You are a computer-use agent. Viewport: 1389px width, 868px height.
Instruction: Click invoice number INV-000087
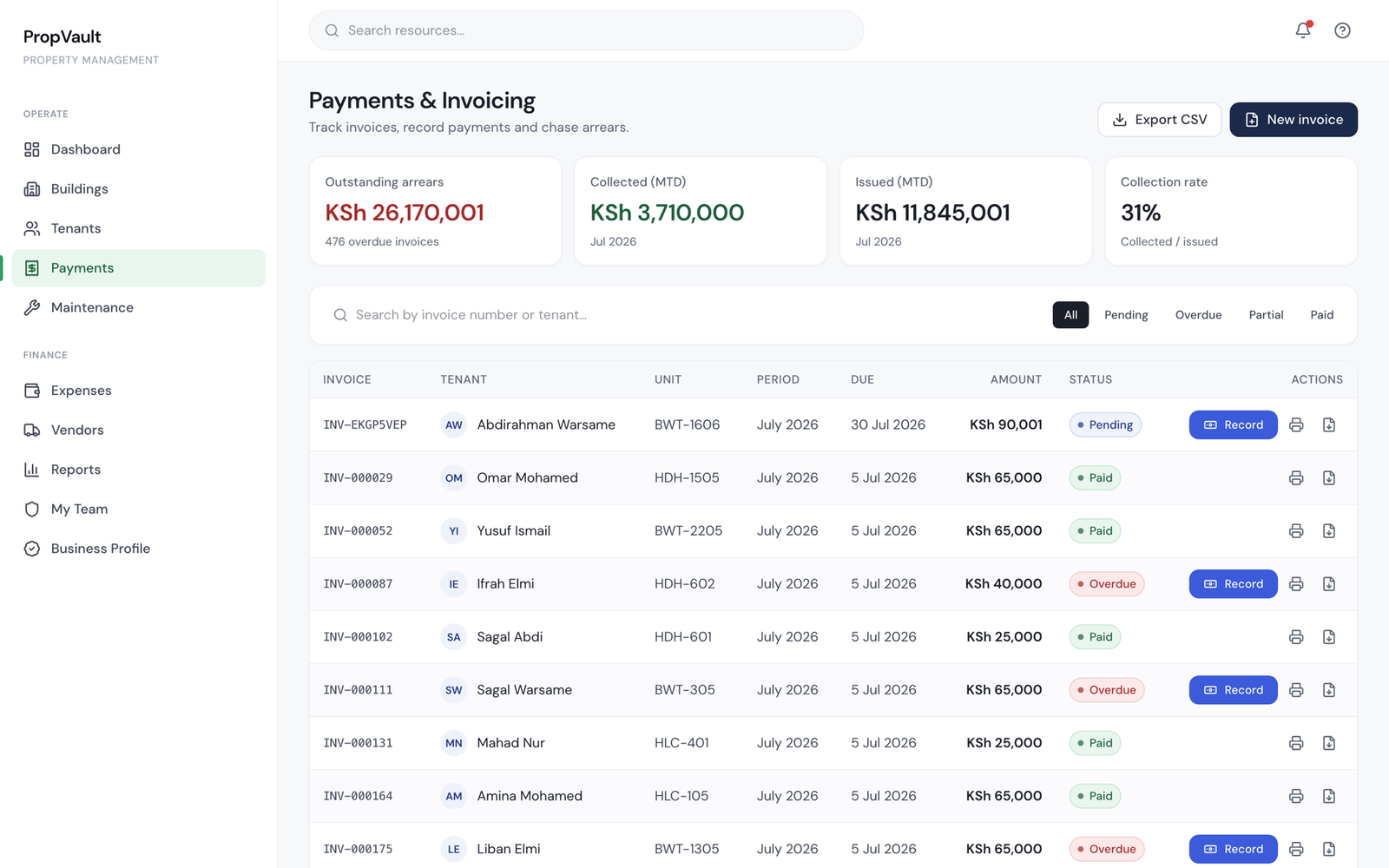tap(358, 584)
